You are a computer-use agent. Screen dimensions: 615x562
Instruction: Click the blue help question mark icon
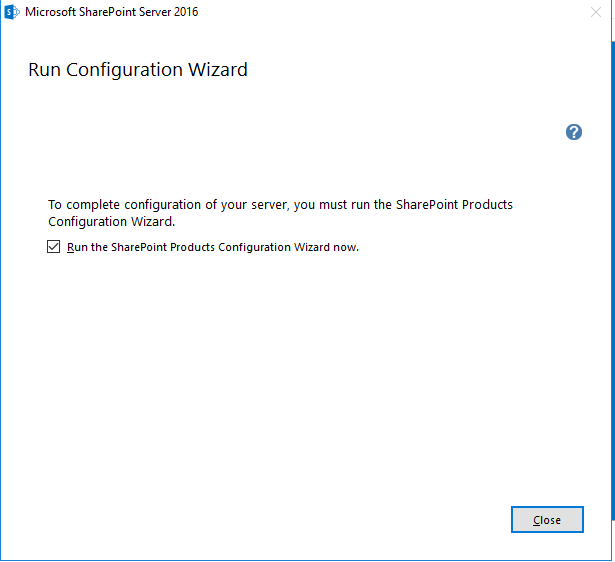point(573,132)
